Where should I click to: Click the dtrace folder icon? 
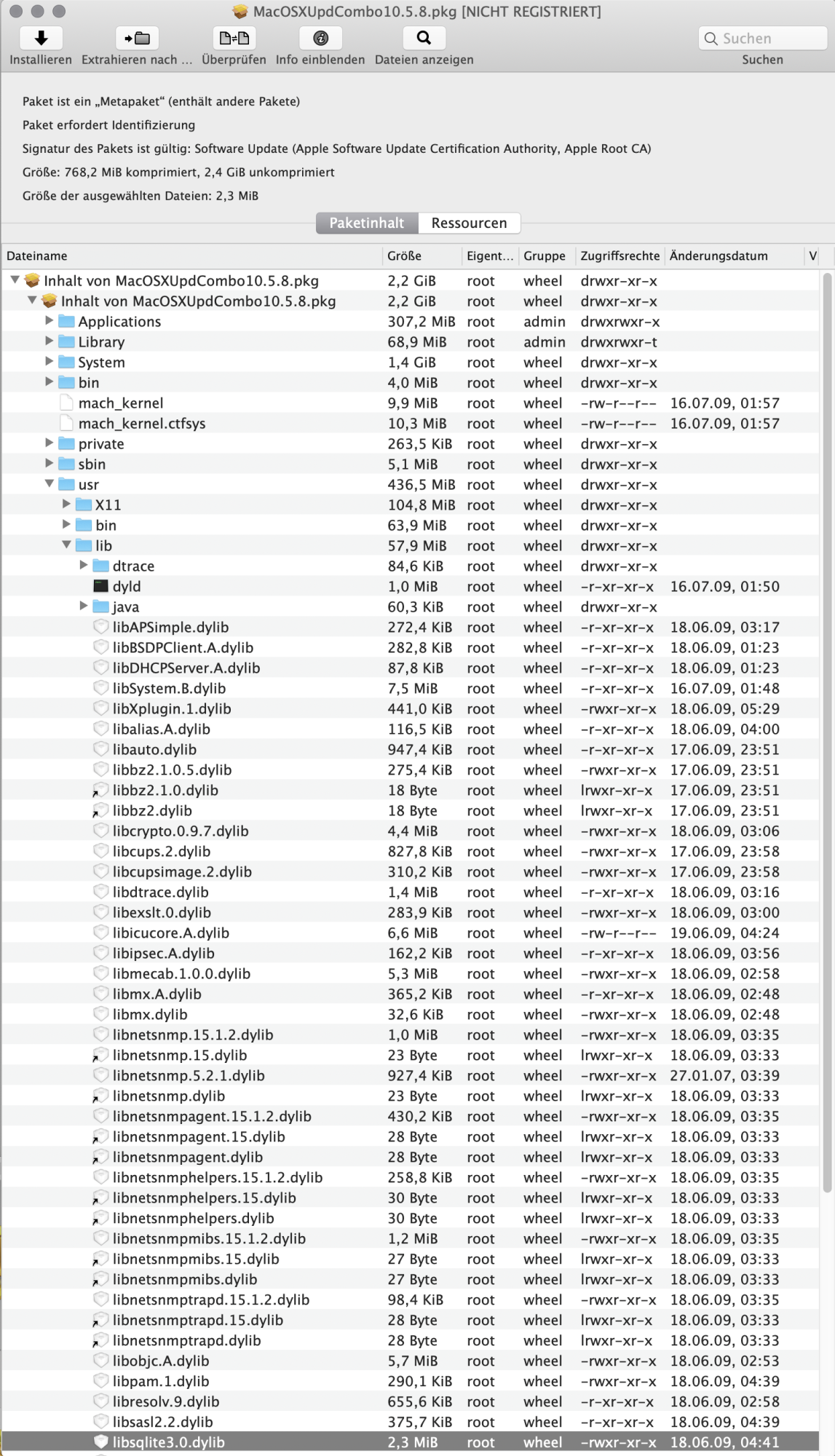click(x=100, y=566)
